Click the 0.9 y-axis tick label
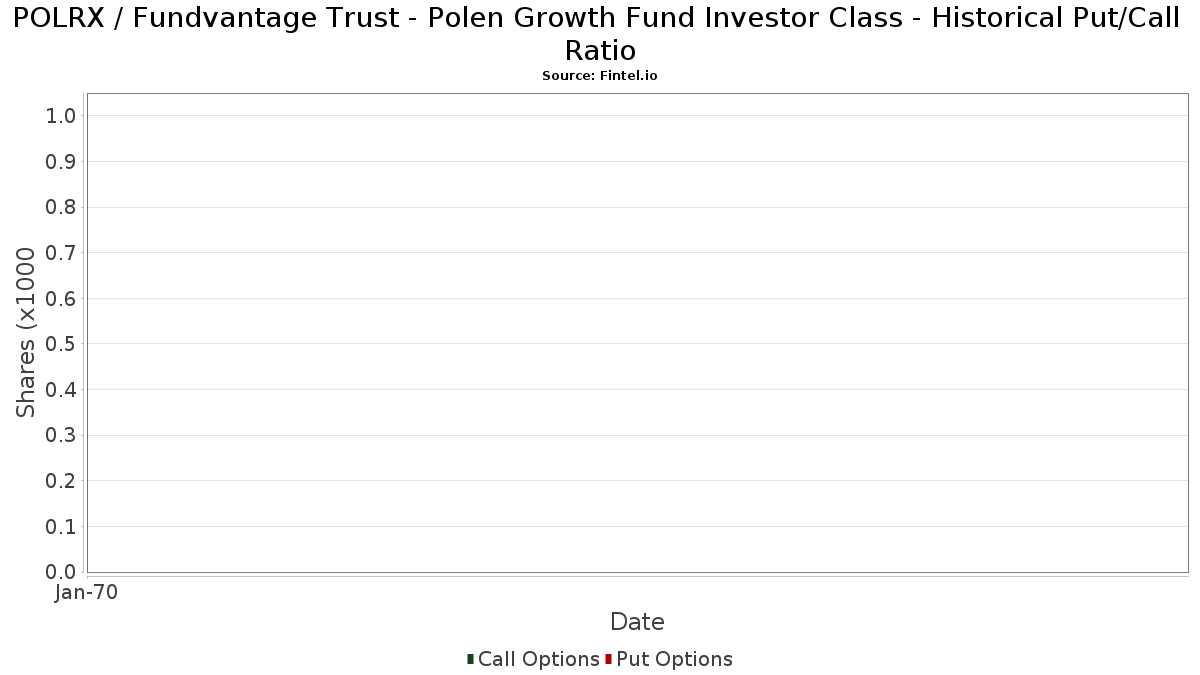Viewport: 1200px width, 675px height. coord(61,162)
